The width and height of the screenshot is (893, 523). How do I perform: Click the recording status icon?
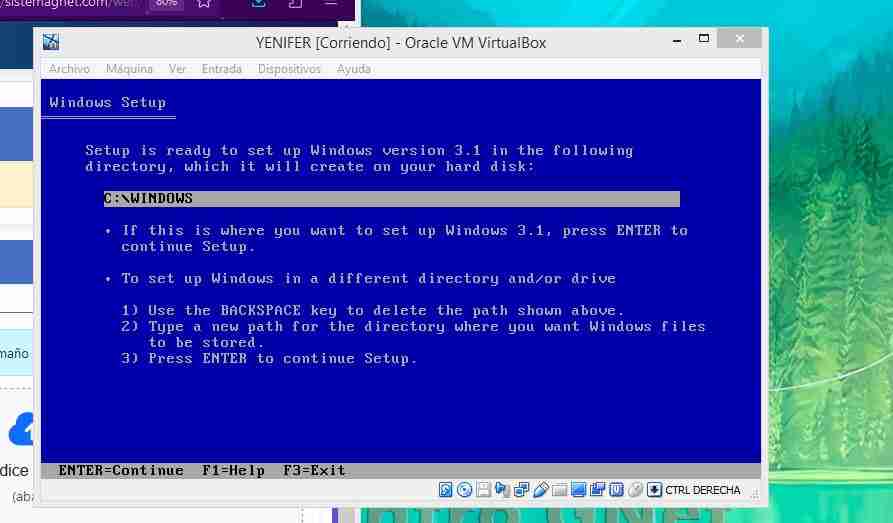pos(597,490)
